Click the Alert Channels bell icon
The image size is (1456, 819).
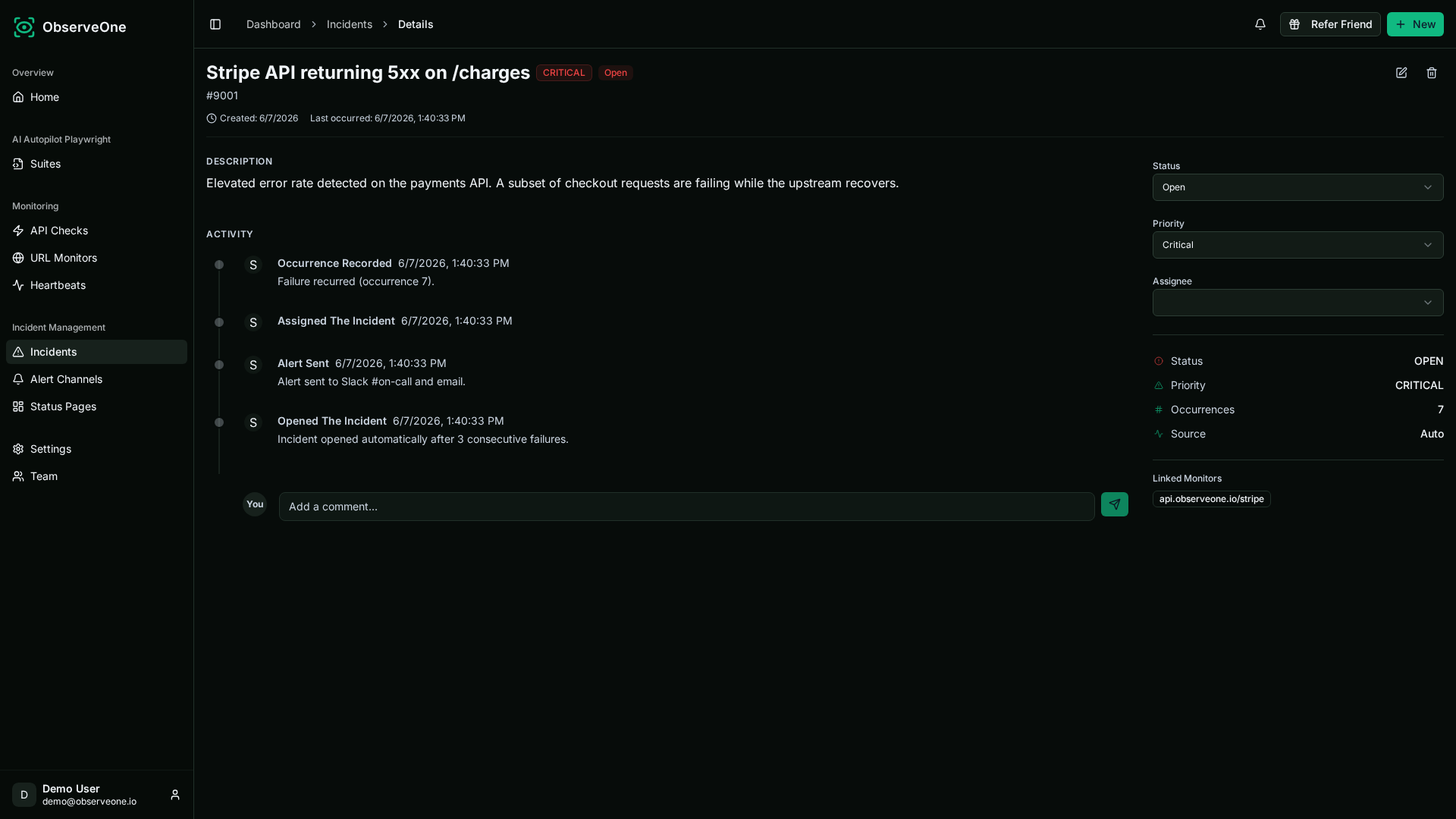pyautogui.click(x=18, y=379)
